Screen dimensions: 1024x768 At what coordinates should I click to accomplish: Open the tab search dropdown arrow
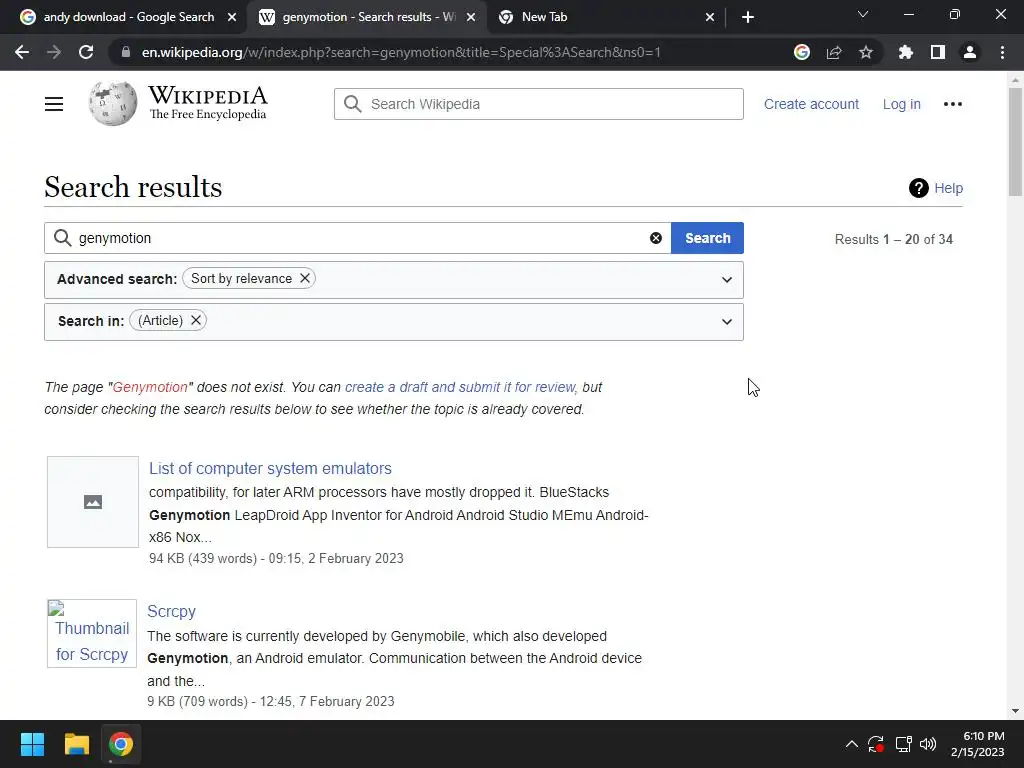[863, 14]
